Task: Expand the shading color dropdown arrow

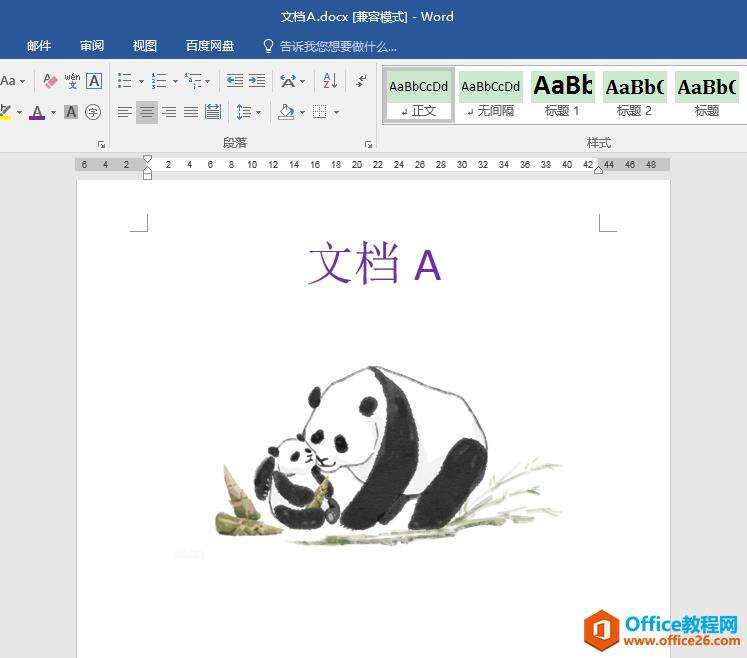Action: point(303,113)
